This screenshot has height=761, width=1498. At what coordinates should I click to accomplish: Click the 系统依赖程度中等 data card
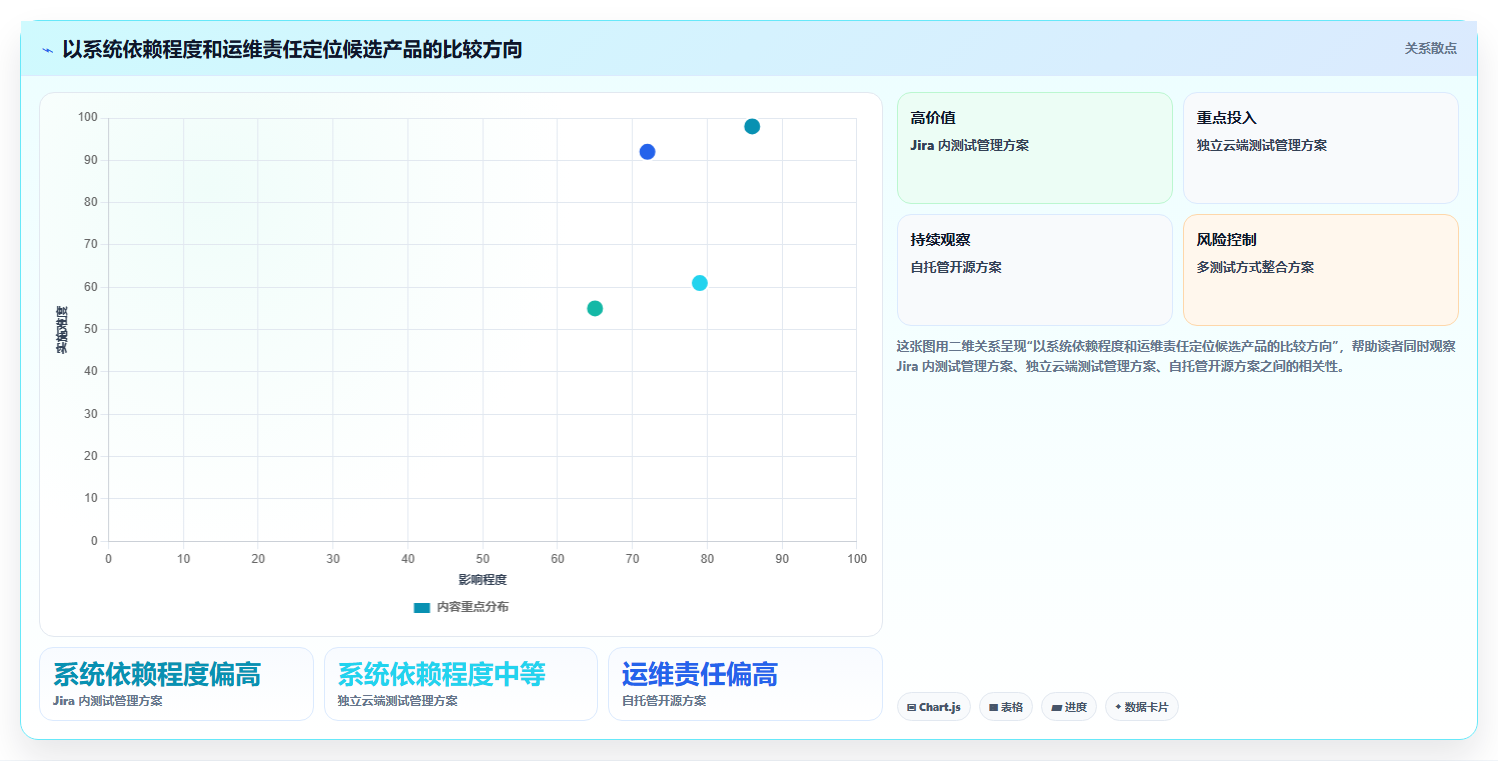coord(460,684)
